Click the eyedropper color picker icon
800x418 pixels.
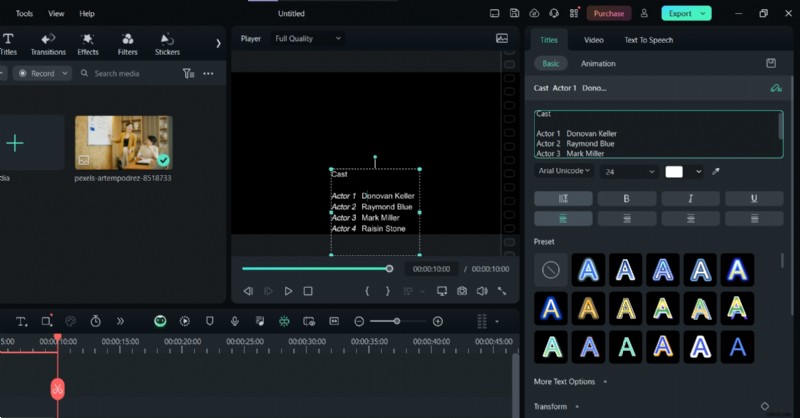click(x=716, y=172)
